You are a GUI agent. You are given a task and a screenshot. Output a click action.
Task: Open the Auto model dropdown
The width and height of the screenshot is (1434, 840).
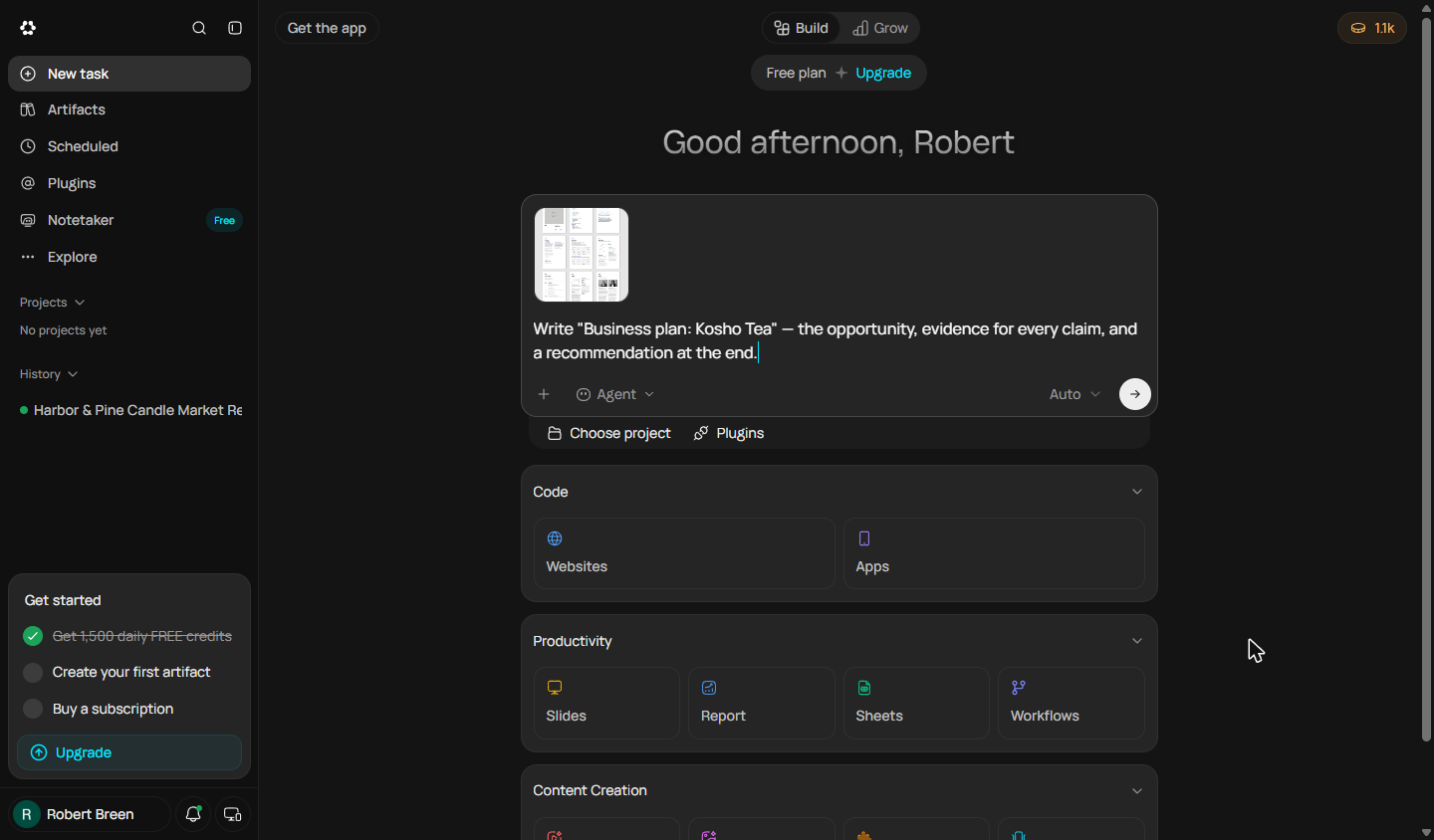(1075, 394)
